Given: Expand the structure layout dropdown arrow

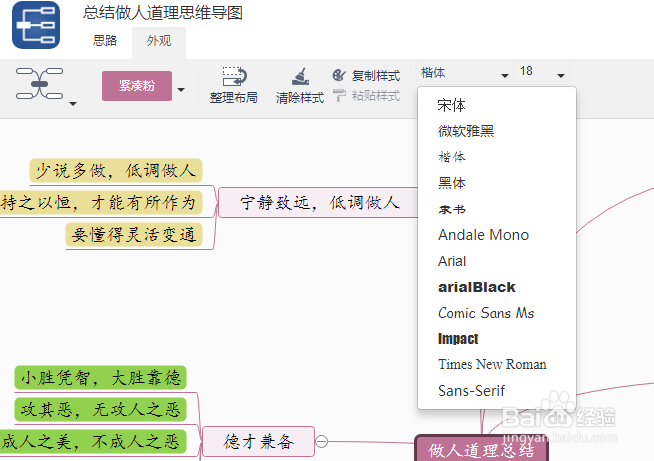Looking at the screenshot, I should (73, 103).
